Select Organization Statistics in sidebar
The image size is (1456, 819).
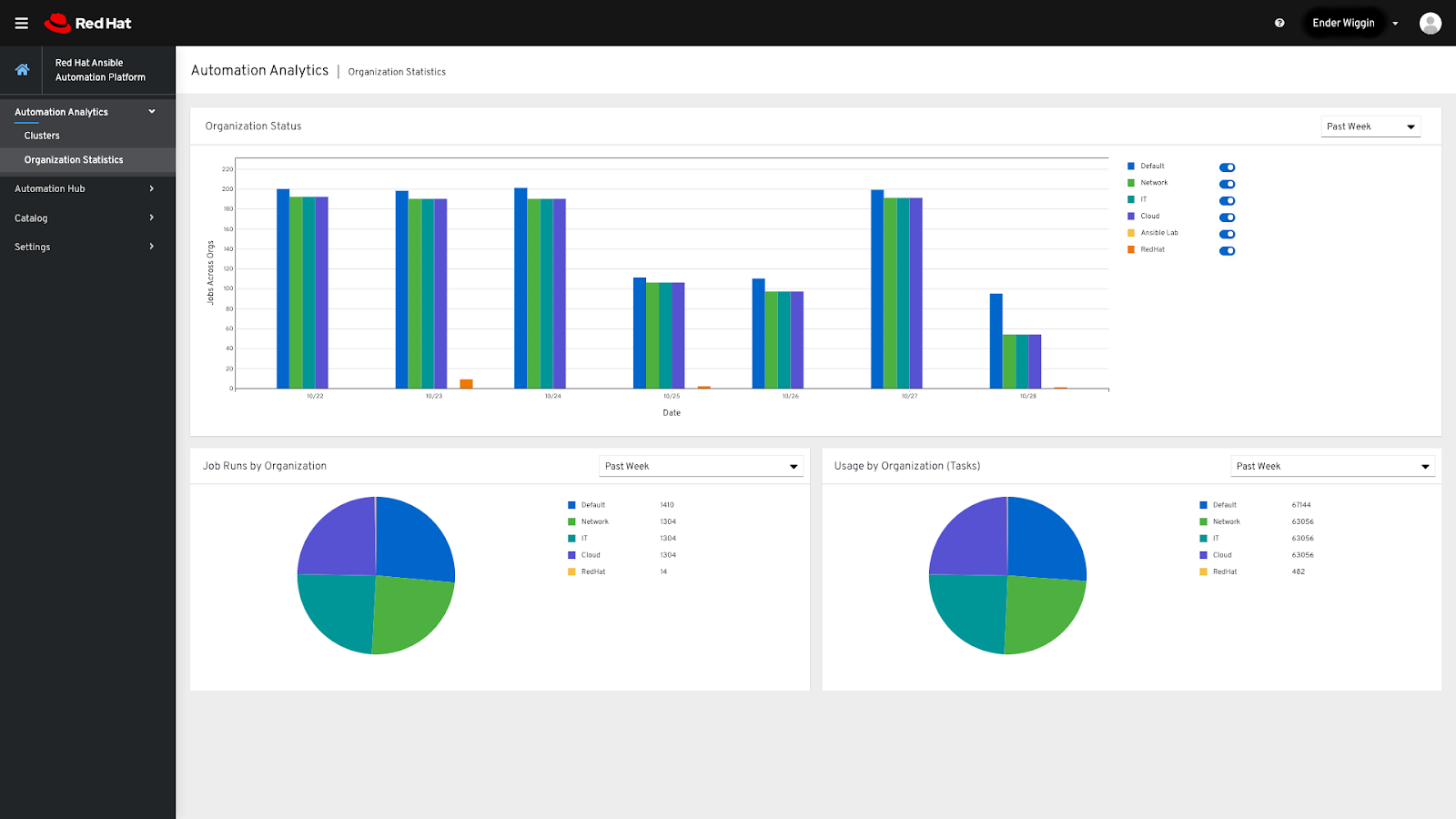[x=74, y=160]
